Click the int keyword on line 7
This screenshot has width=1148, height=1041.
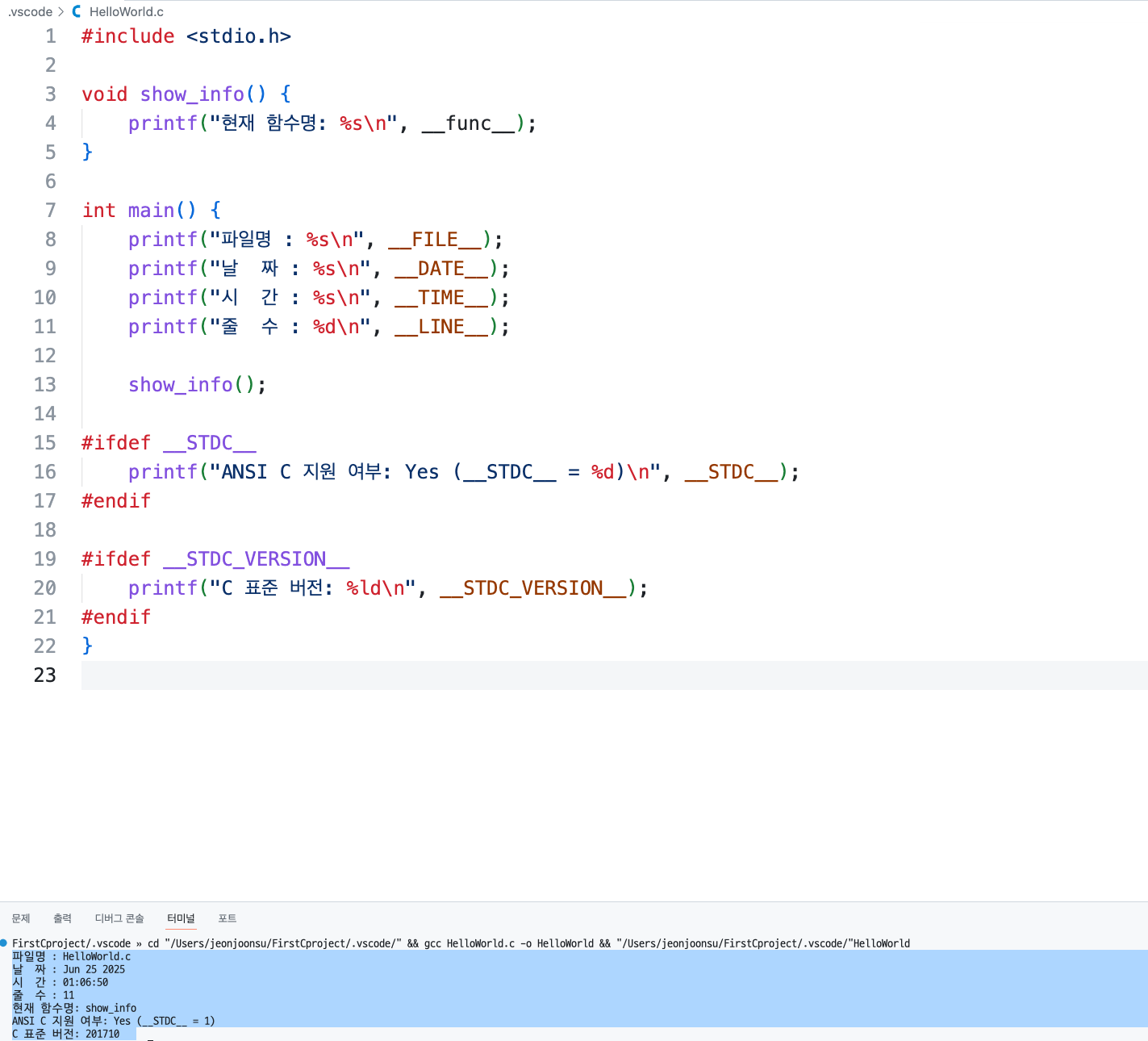[x=98, y=211]
